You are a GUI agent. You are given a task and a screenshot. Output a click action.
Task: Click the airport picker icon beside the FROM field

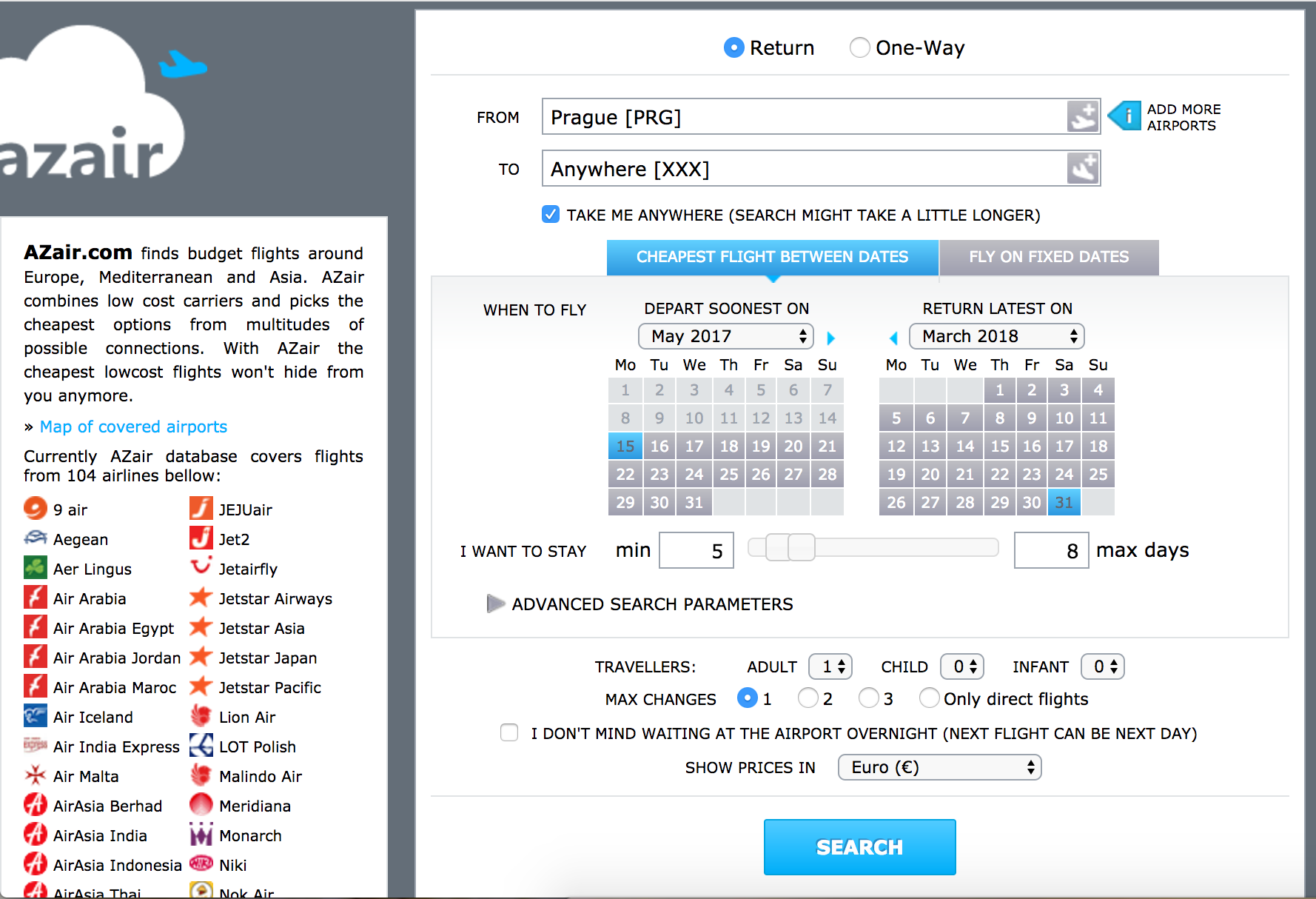click(1083, 116)
